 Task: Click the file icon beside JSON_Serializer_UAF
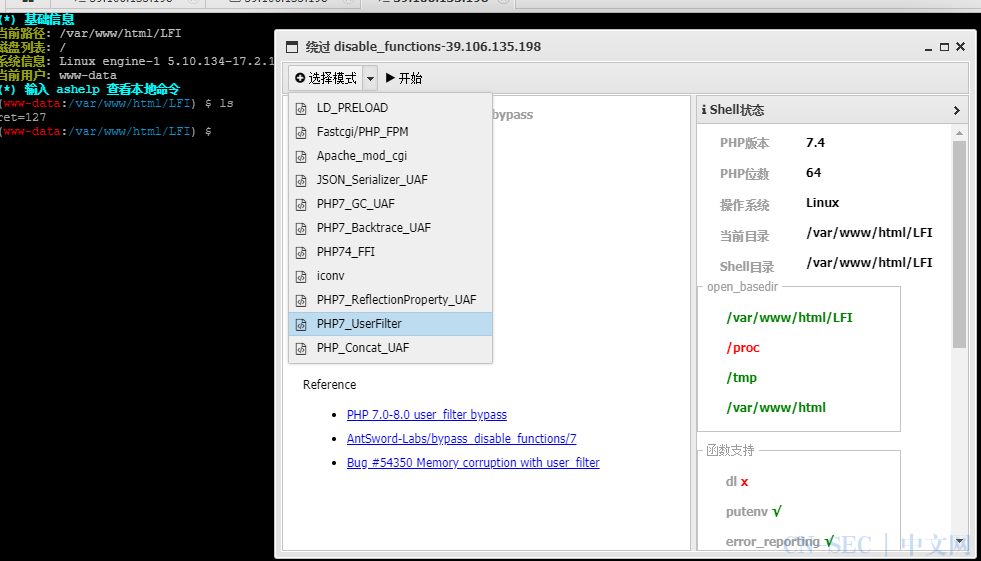point(302,180)
